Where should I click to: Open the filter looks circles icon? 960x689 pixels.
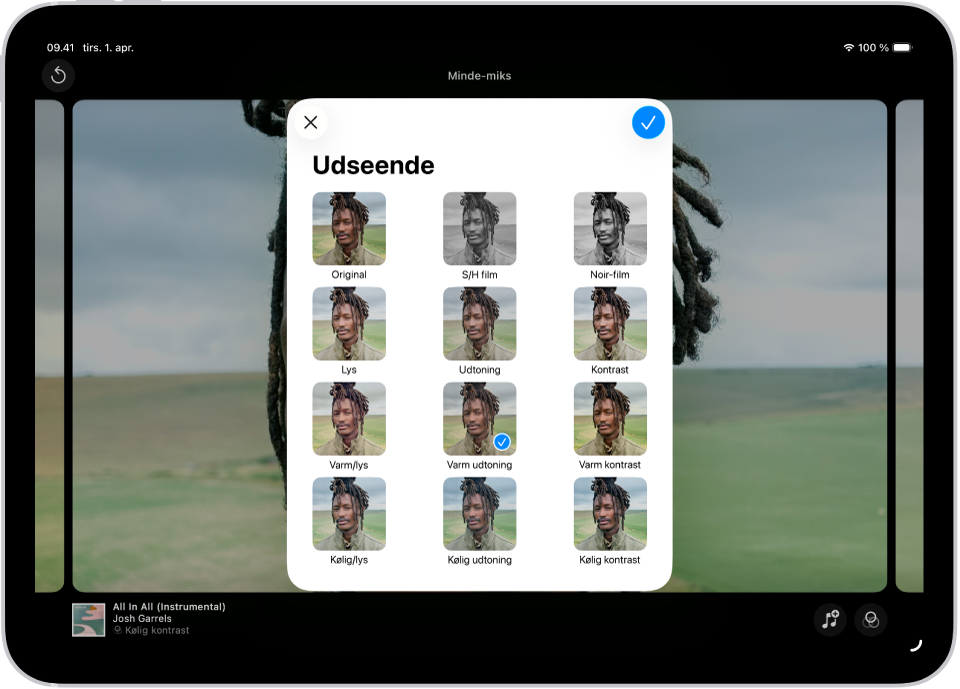coord(871,620)
